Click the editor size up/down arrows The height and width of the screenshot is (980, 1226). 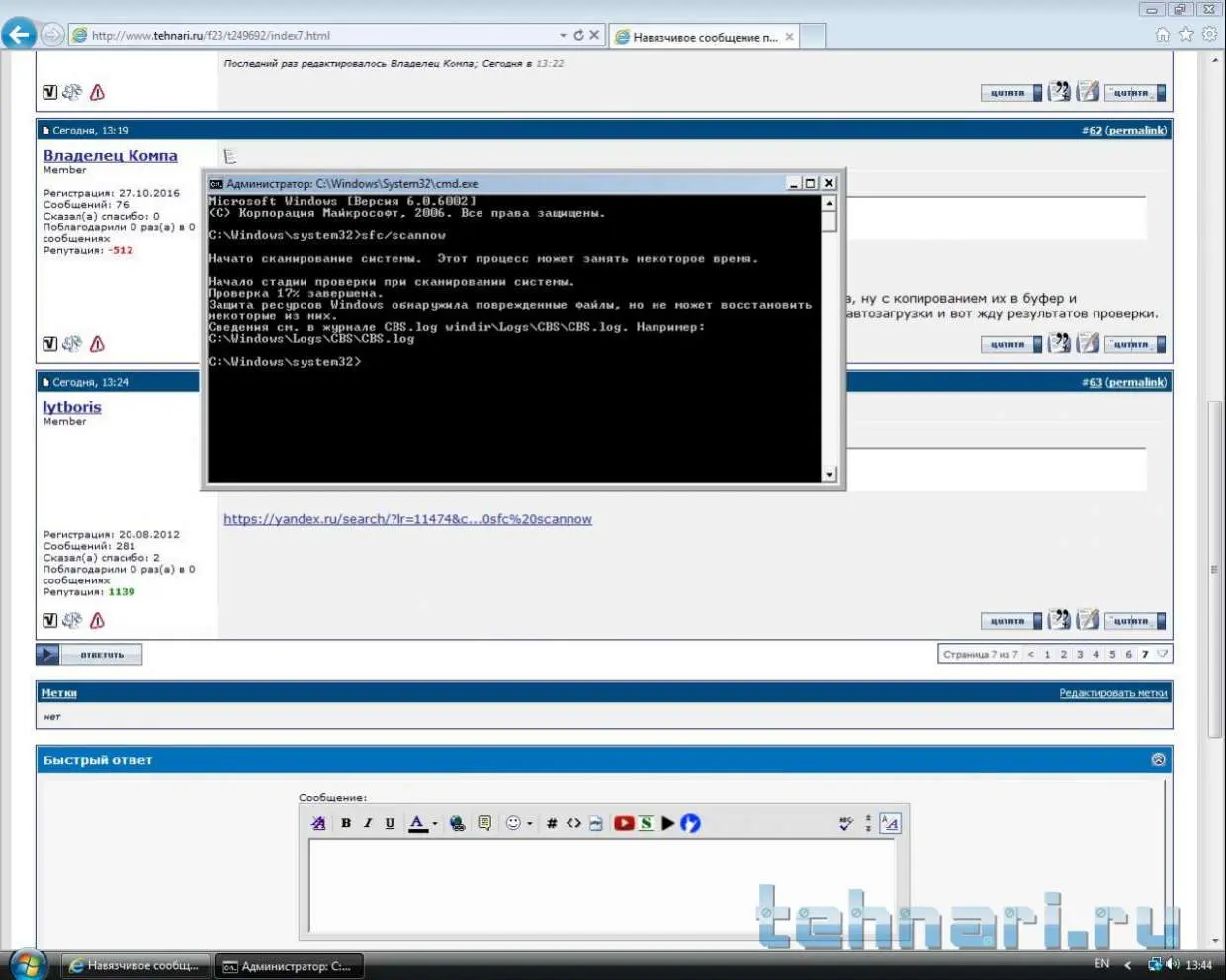pyautogui.click(x=868, y=823)
